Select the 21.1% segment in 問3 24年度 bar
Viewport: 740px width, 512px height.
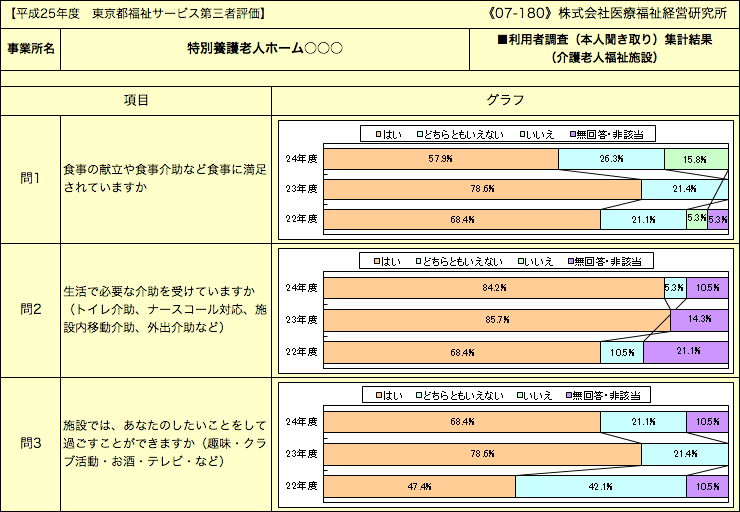click(x=643, y=422)
